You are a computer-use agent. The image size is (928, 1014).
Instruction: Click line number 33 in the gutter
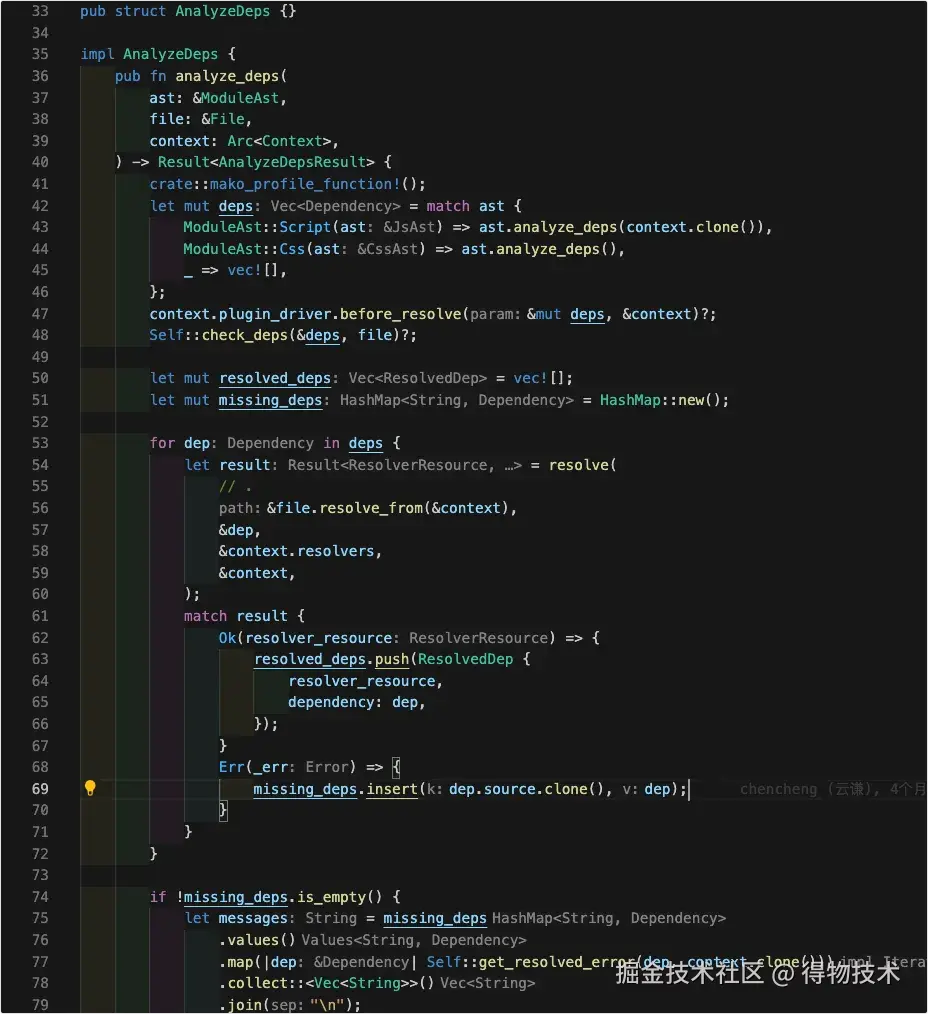click(40, 11)
